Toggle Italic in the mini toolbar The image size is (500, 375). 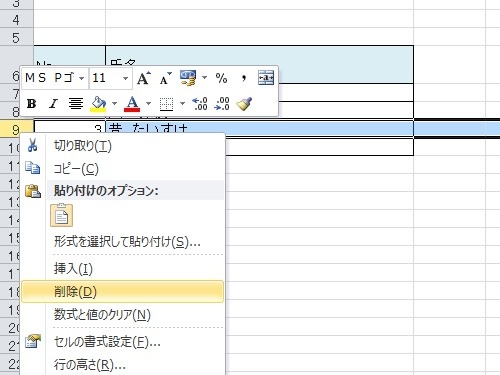point(53,104)
